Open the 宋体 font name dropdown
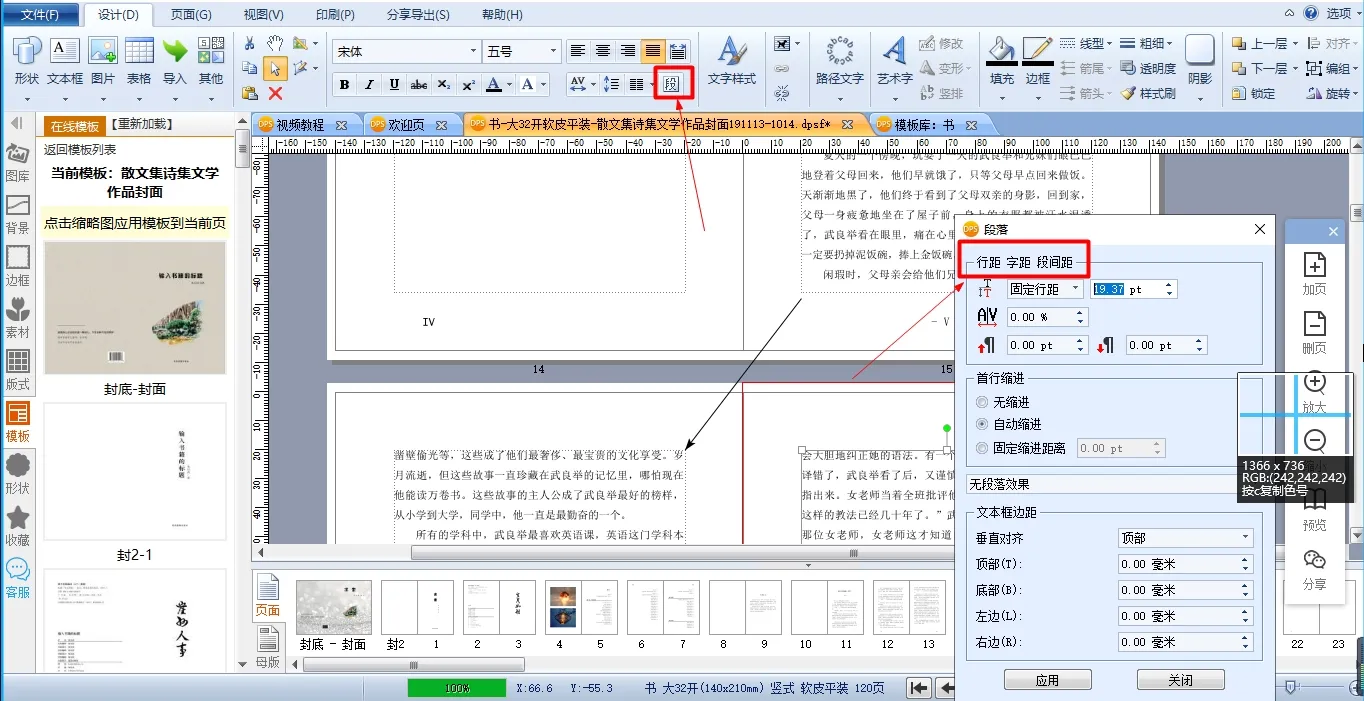Screen dimensions: 1364x701 (x=406, y=51)
